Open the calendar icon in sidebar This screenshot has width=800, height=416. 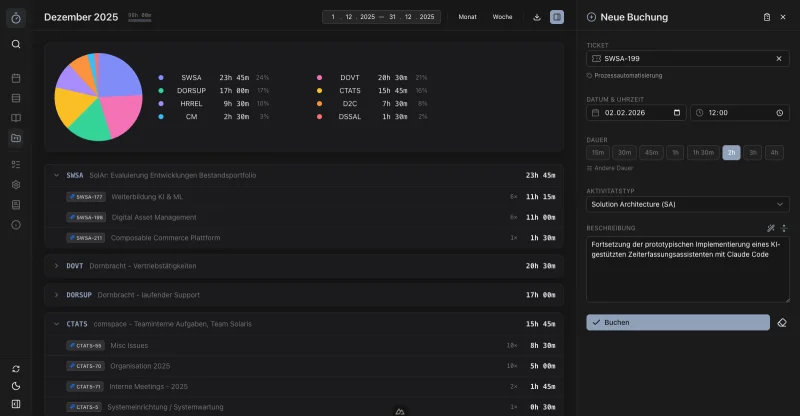click(16, 78)
